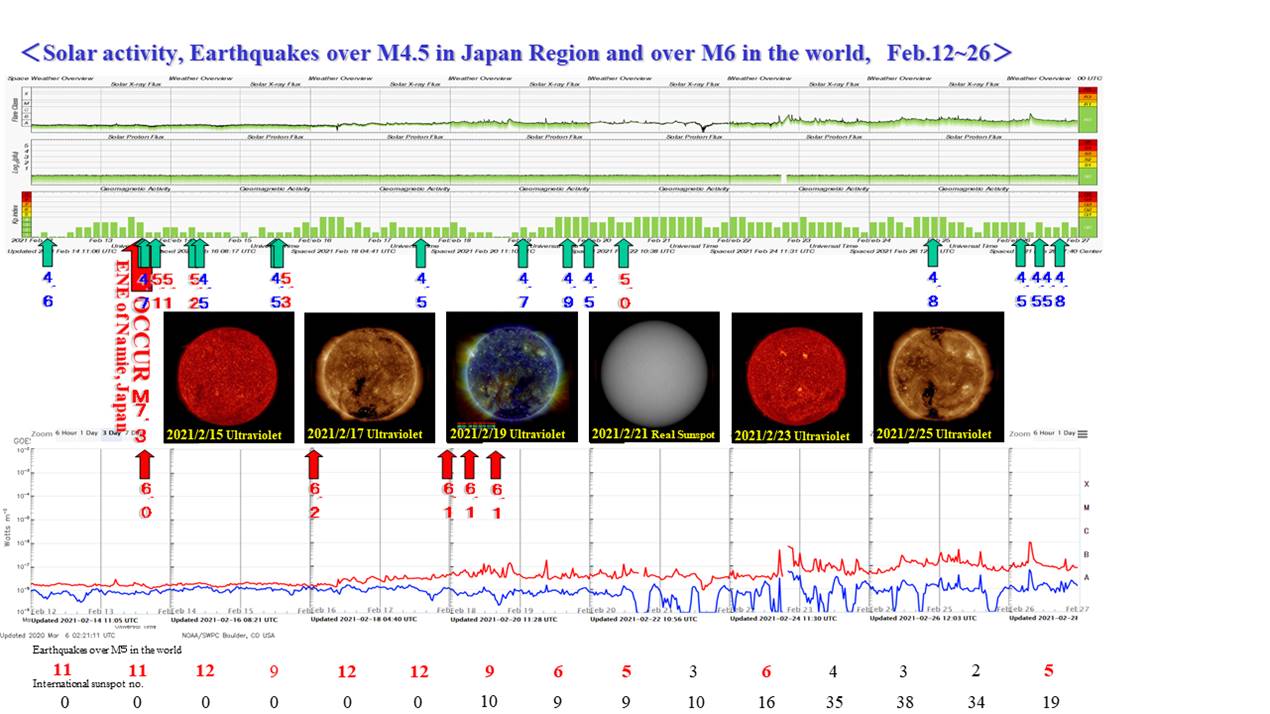Click 'Earthquakes over M5 in the world' label
The height and width of the screenshot is (714, 1270).
[106, 650]
